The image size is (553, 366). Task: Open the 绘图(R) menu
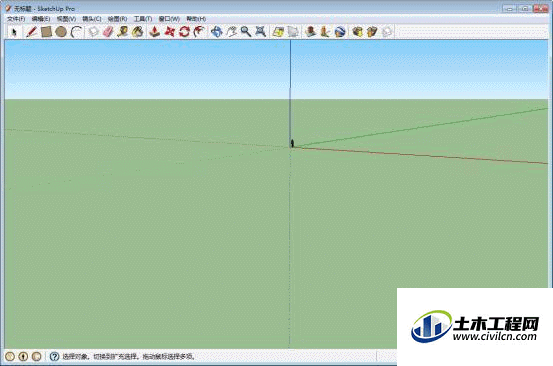click(x=117, y=19)
